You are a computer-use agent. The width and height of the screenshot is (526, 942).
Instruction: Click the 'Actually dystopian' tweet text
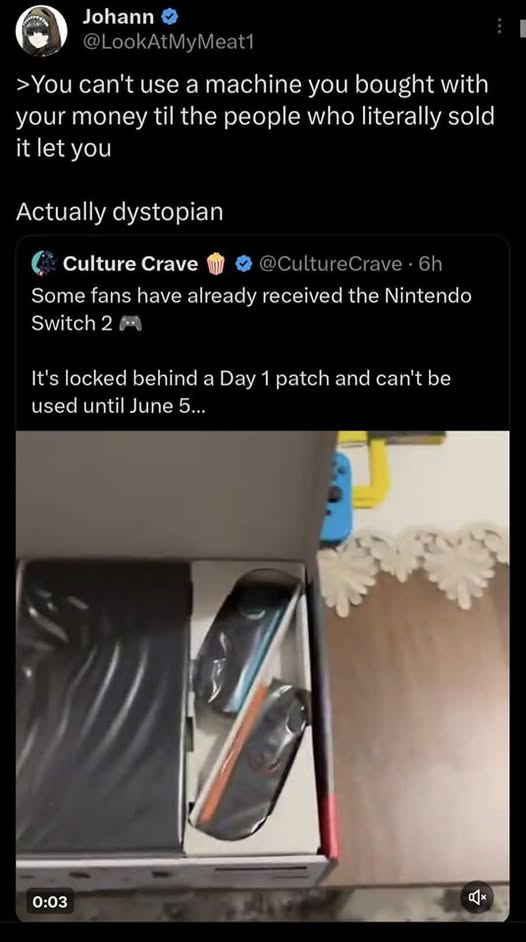(119, 211)
